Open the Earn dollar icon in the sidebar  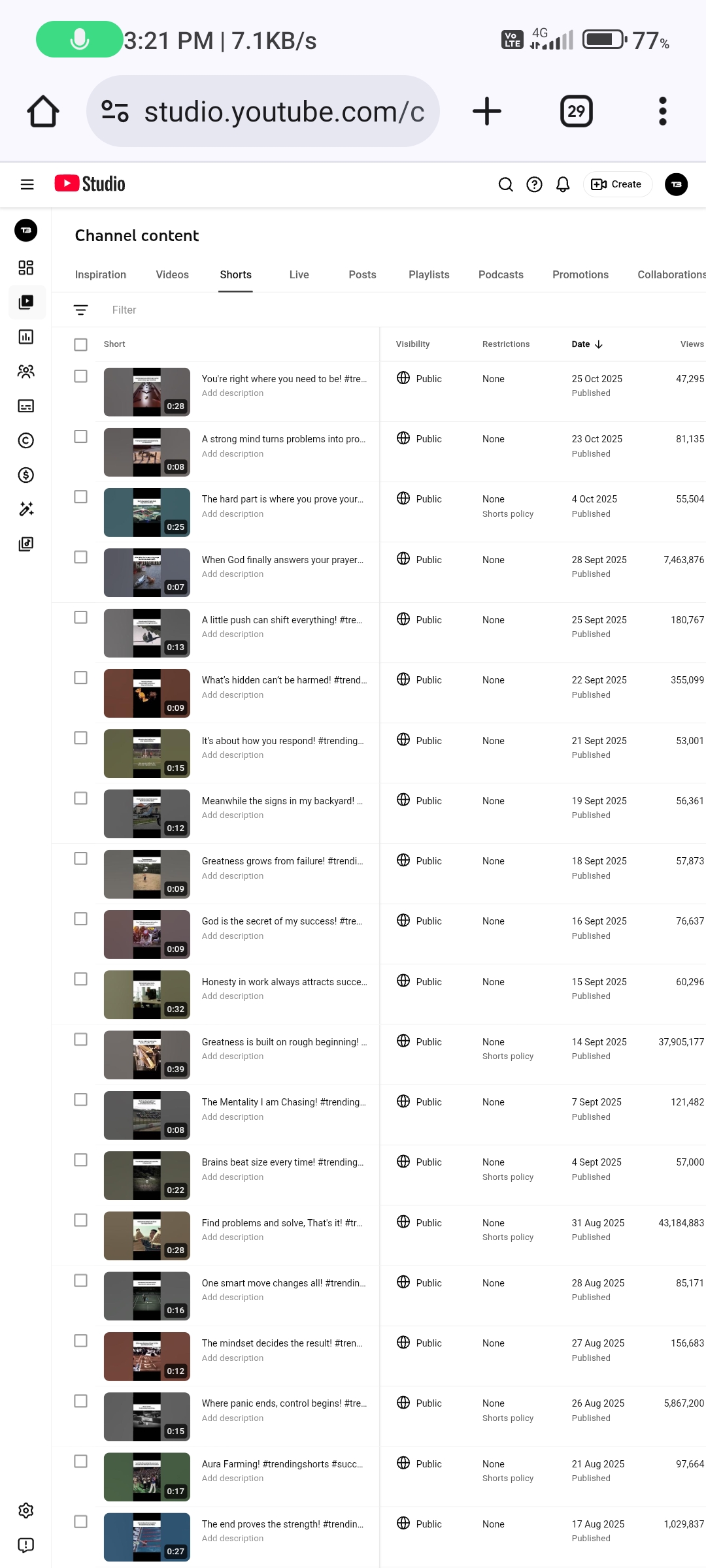point(26,475)
